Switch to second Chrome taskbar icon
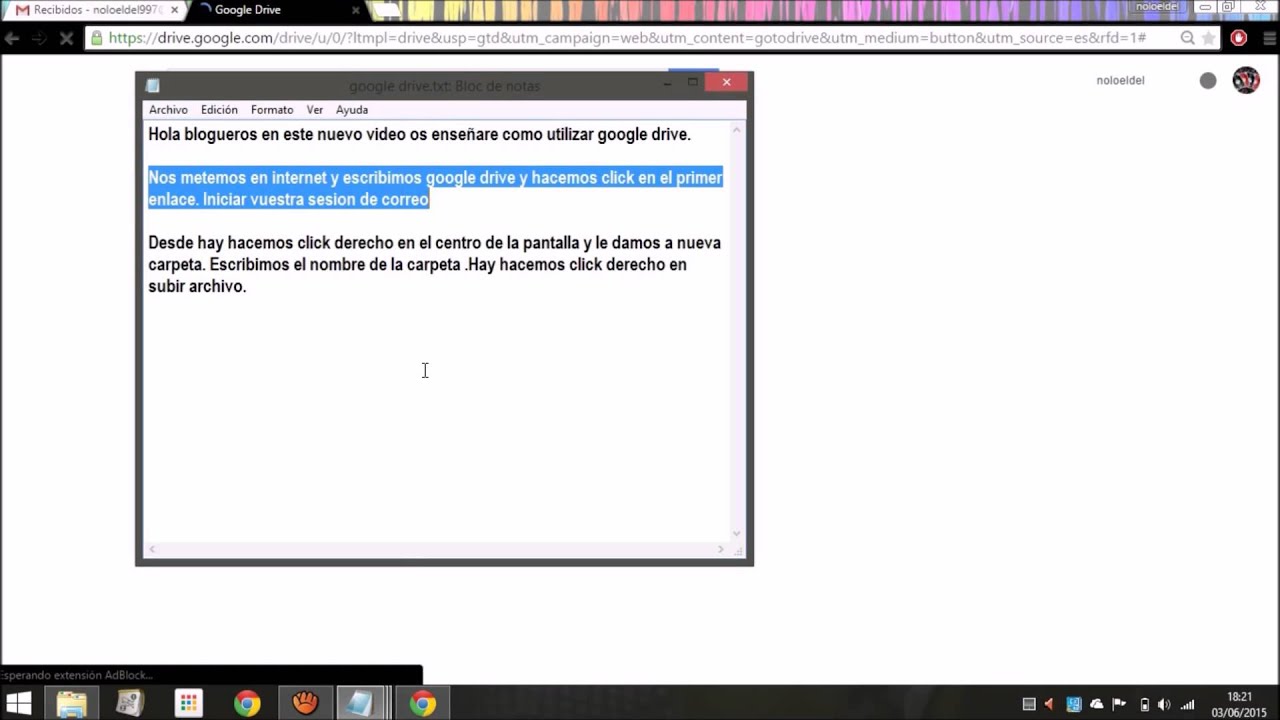This screenshot has height=720, width=1280. (423, 704)
